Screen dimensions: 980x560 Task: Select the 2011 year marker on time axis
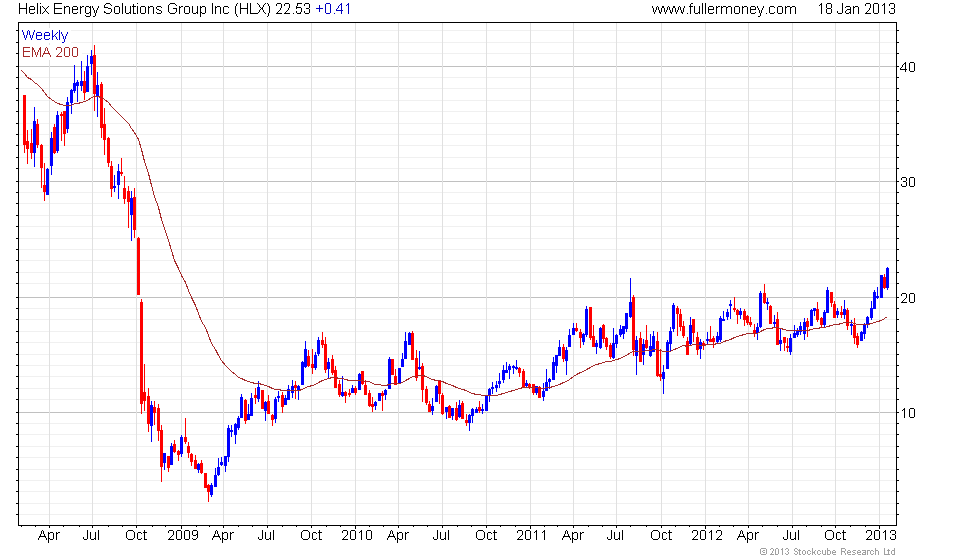530,536
